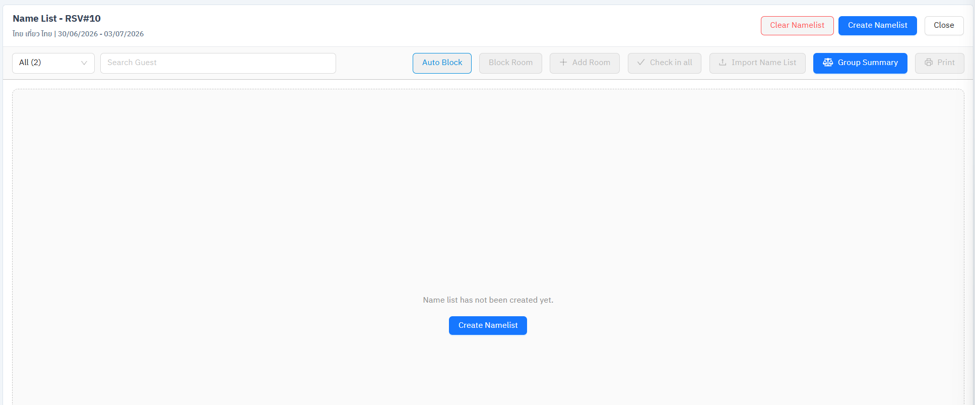Image resolution: width=975 pixels, height=405 pixels.
Task: Click the printer icon on Print
Action: 929,63
